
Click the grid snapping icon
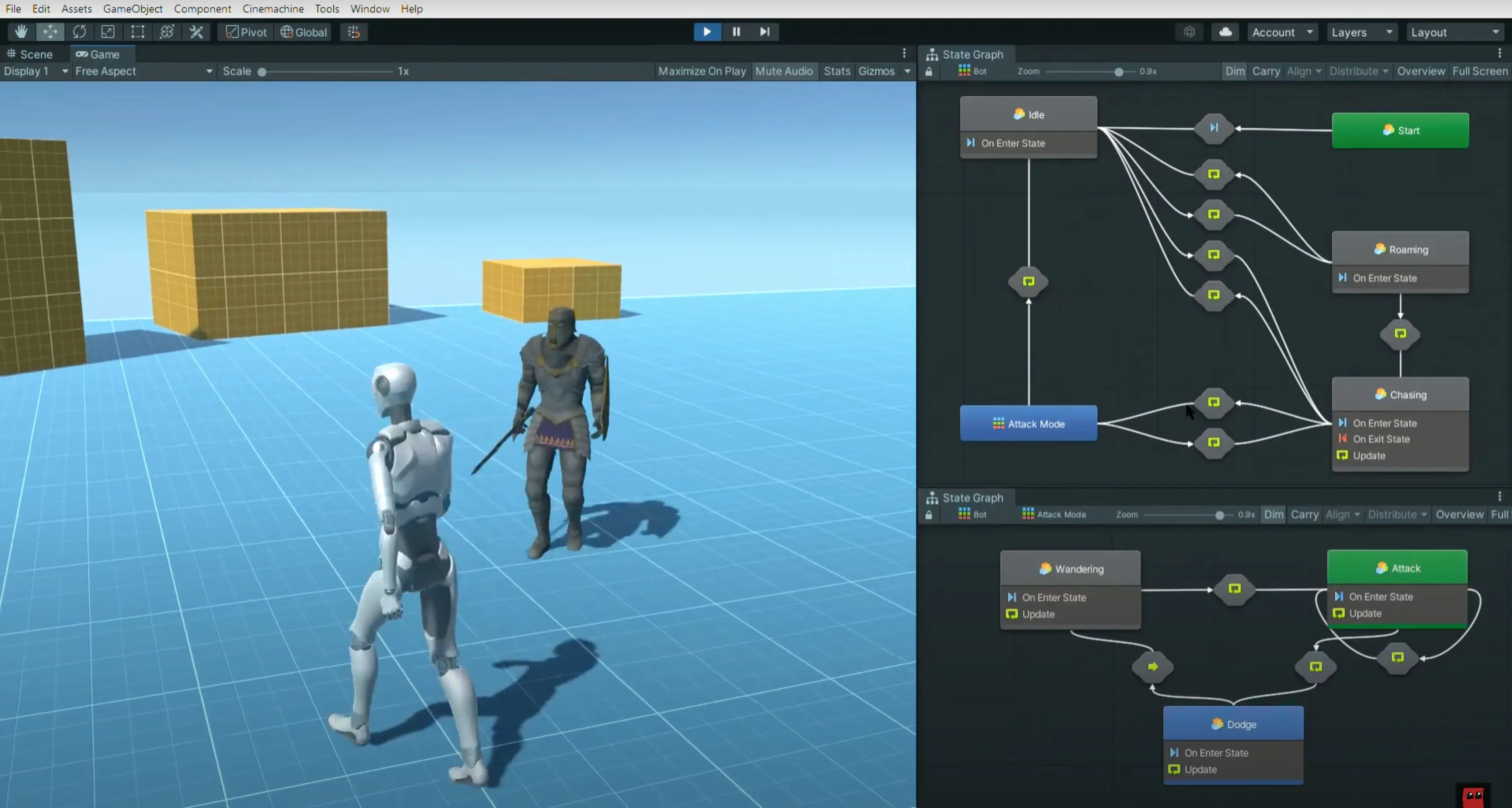[353, 32]
